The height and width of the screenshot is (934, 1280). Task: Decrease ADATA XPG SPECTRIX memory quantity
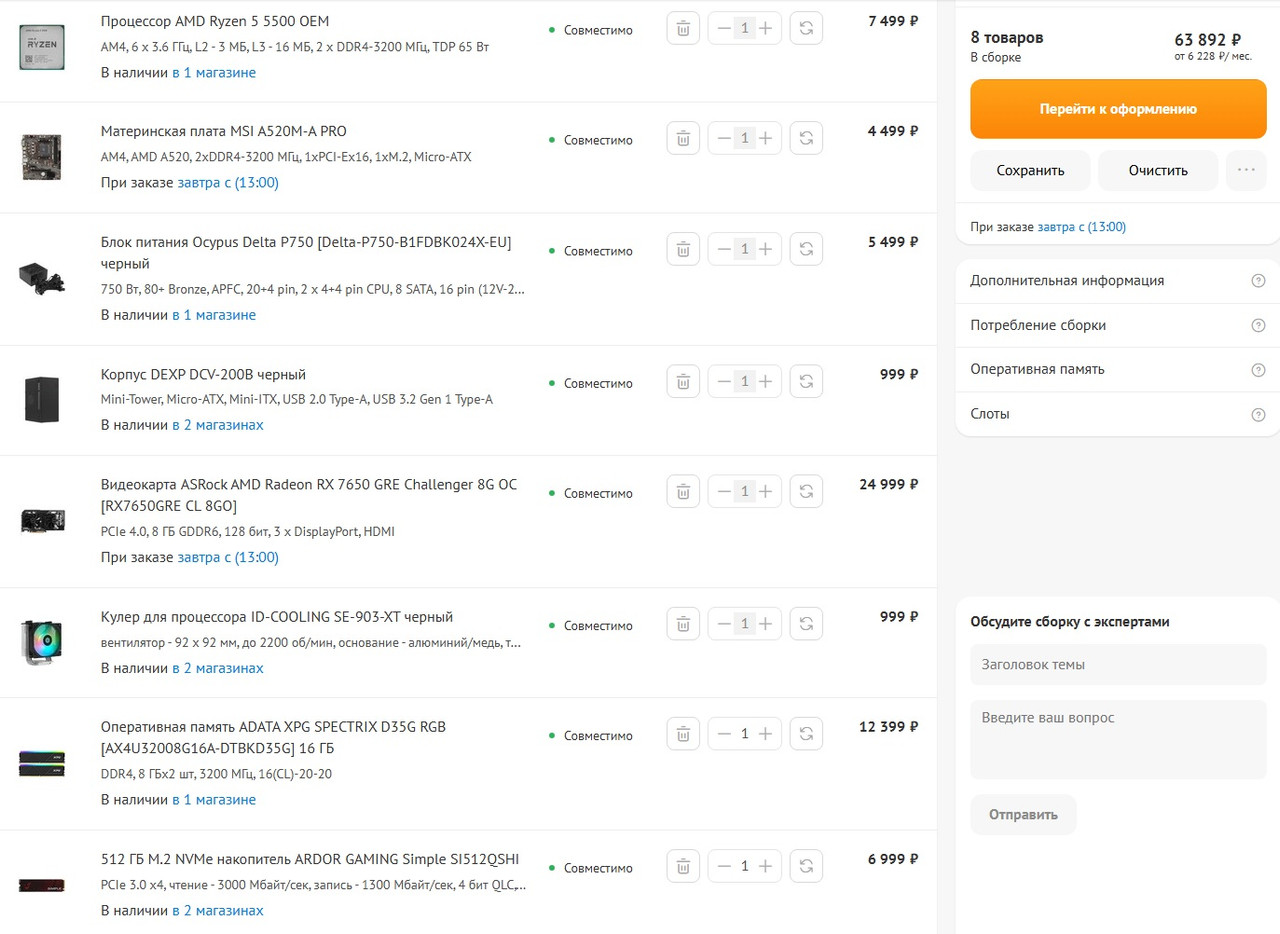click(723, 733)
